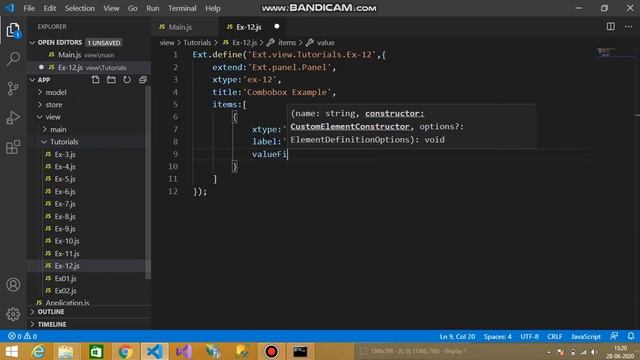Screen dimensions: 640x360
Task: Click Ln 9, Col 20 cursor position
Action: coord(457,337)
